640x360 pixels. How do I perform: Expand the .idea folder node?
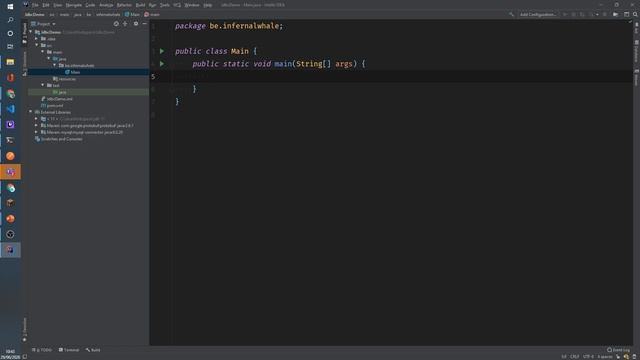[x=37, y=39]
